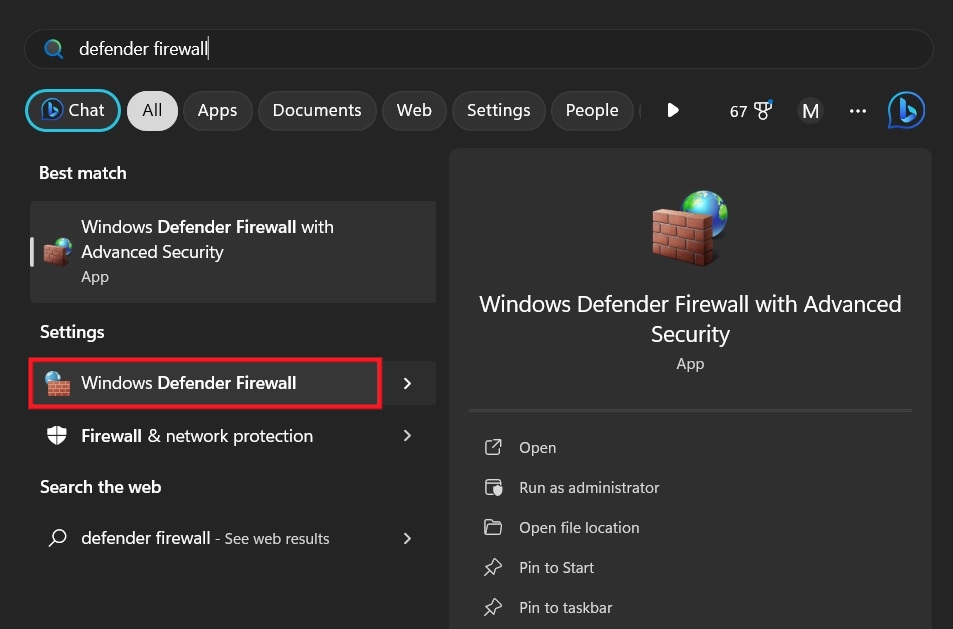Screen dimensions: 953x629
Task: Click the ellipsis options icon
Action: click(x=857, y=111)
